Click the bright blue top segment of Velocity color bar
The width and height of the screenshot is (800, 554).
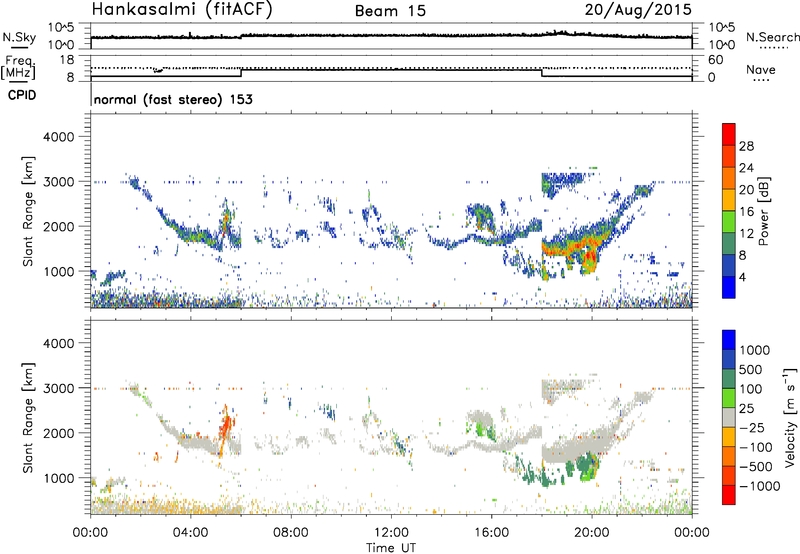729,340
